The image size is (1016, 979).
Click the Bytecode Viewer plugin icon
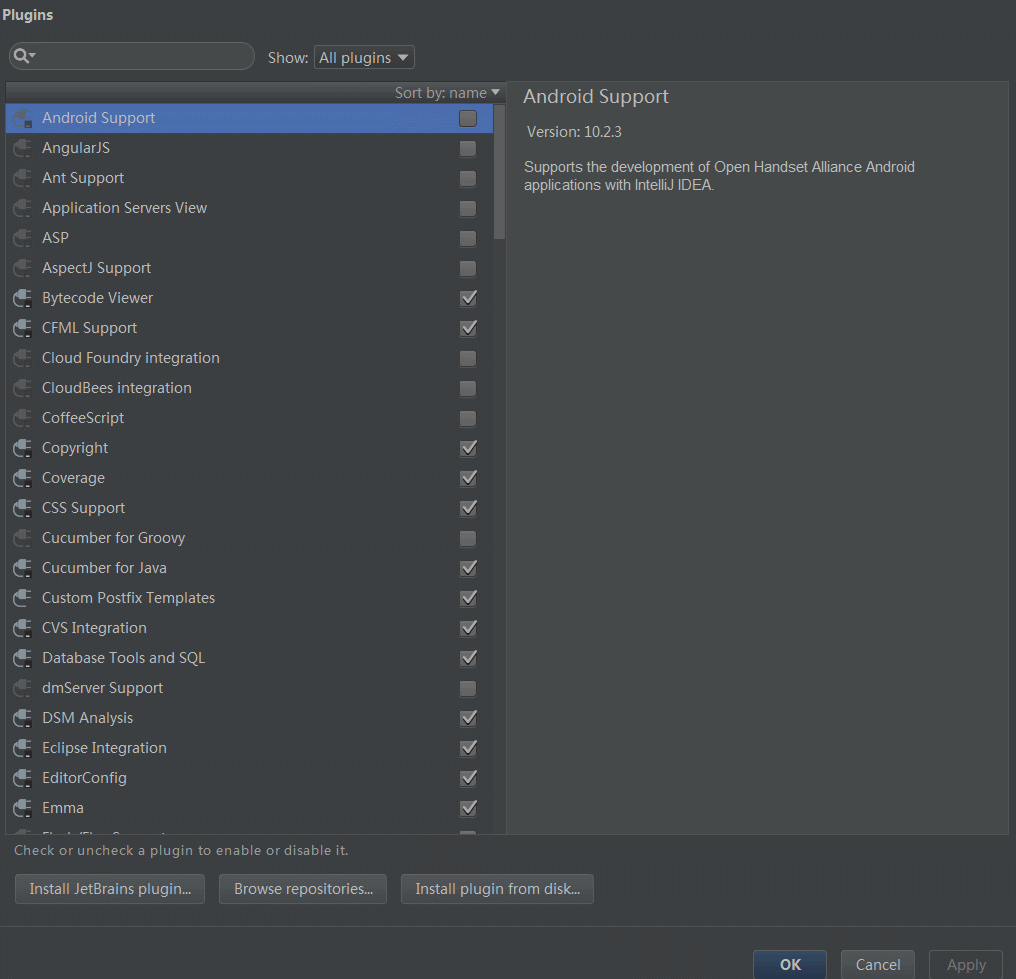click(x=22, y=298)
